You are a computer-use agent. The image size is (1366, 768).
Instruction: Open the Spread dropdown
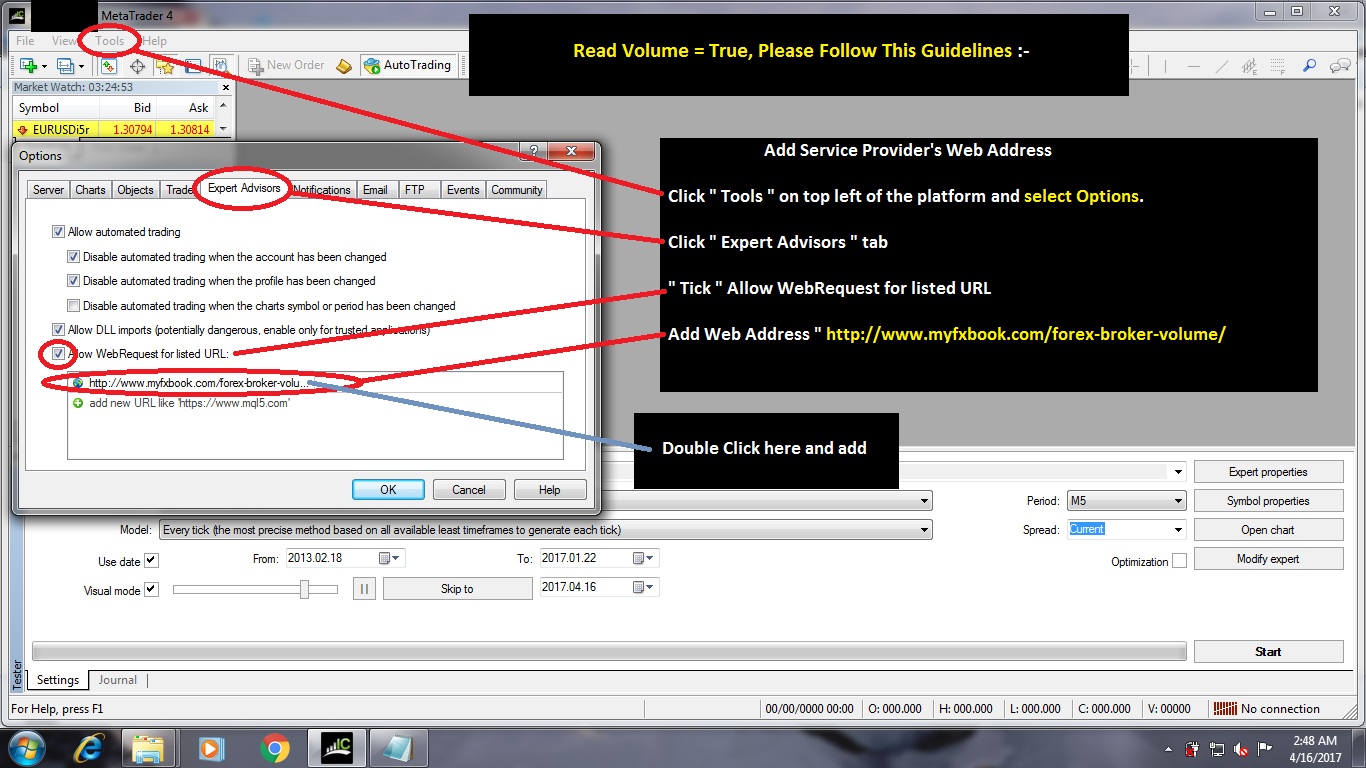click(1178, 529)
